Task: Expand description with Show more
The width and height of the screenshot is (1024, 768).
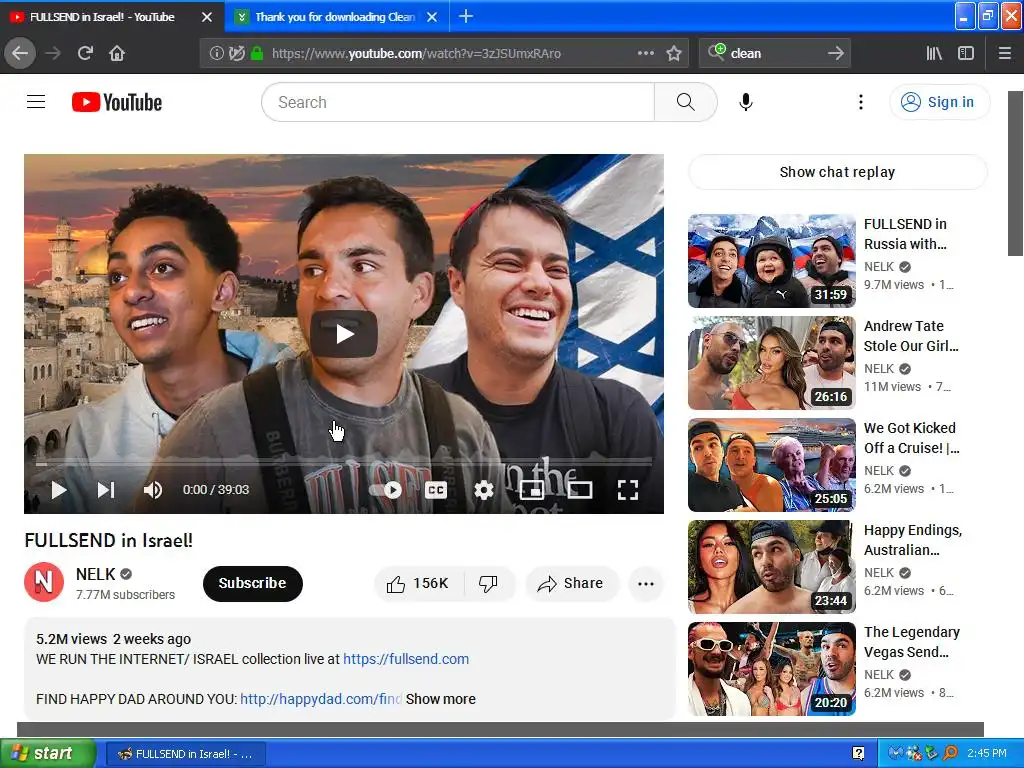Action: point(440,699)
